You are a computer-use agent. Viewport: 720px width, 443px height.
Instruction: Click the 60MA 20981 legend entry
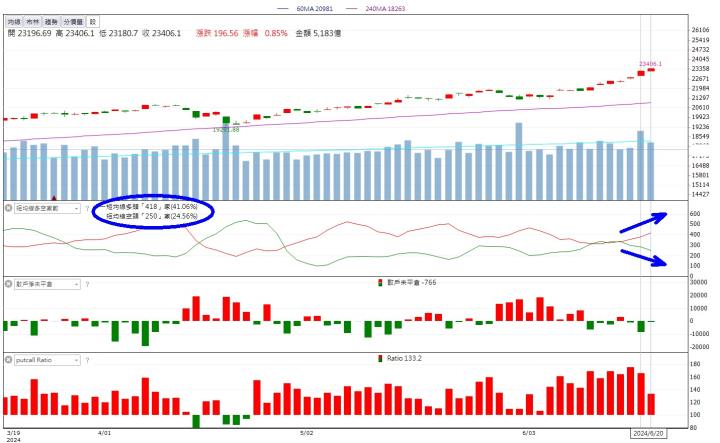click(x=305, y=8)
